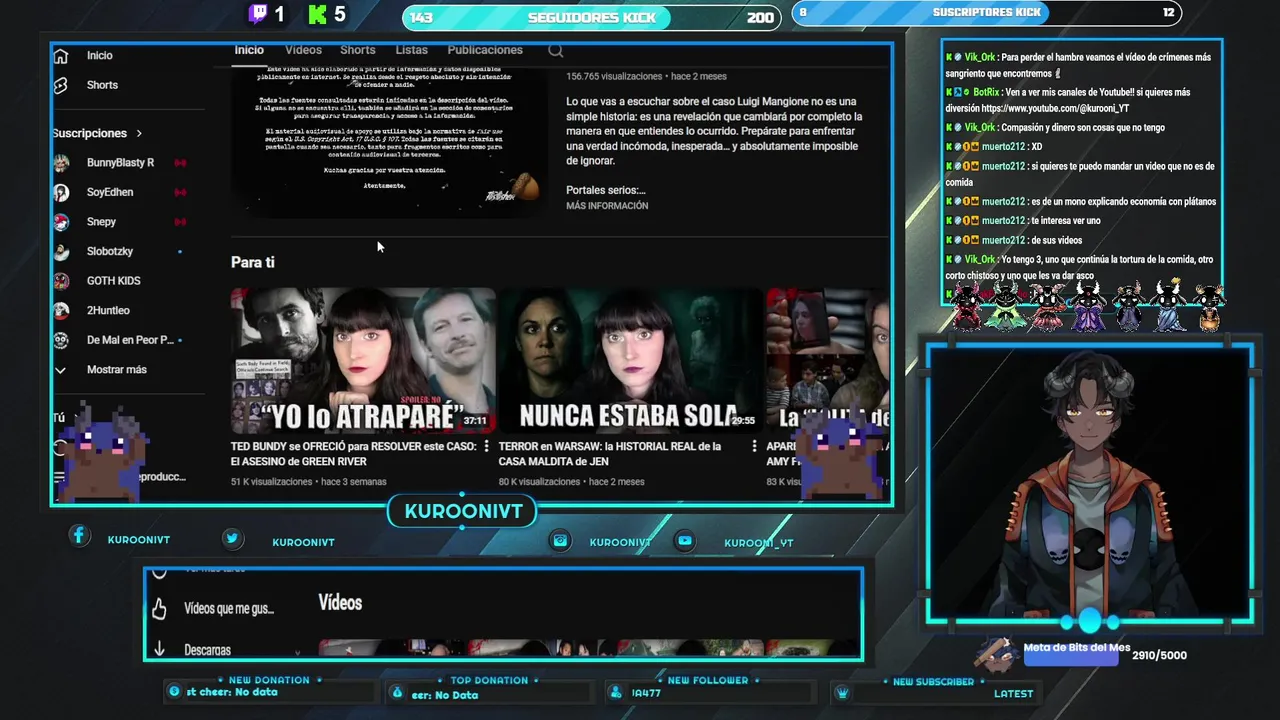Screen dimensions: 1280x720
Task: Click the Para ti section heading
Action: 253,262
